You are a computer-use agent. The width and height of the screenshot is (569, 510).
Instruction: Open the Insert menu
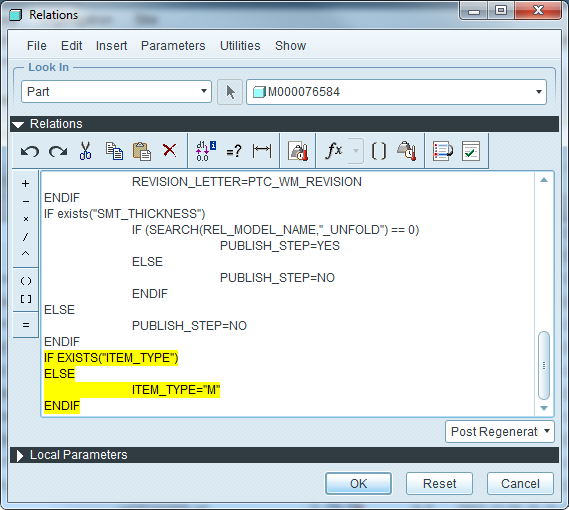[111, 46]
